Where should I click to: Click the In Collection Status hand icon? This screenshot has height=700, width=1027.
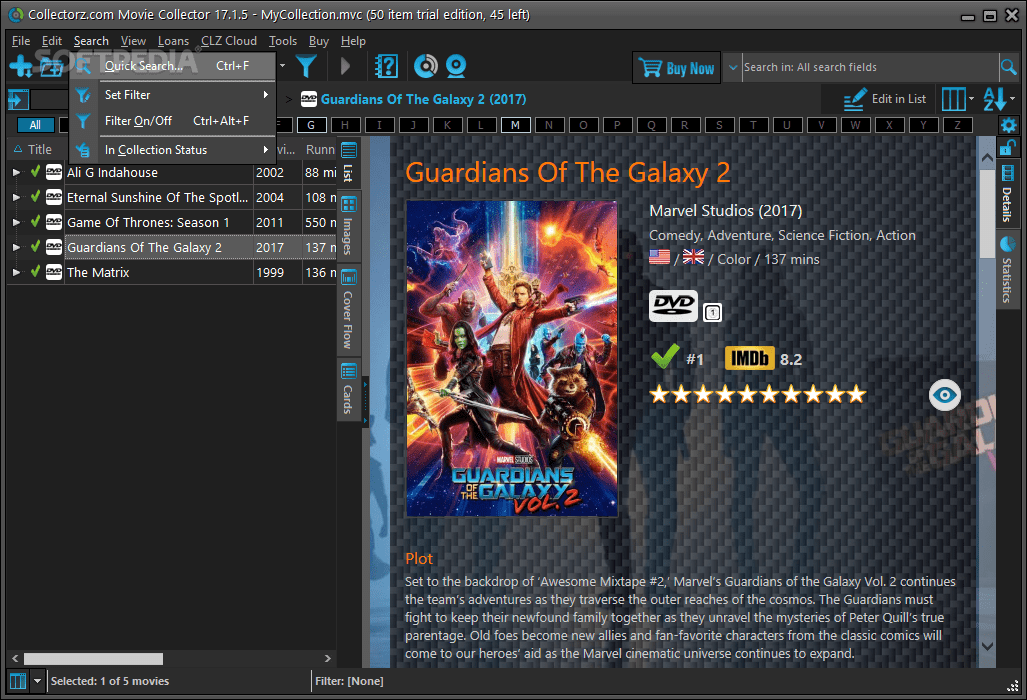click(x=83, y=150)
